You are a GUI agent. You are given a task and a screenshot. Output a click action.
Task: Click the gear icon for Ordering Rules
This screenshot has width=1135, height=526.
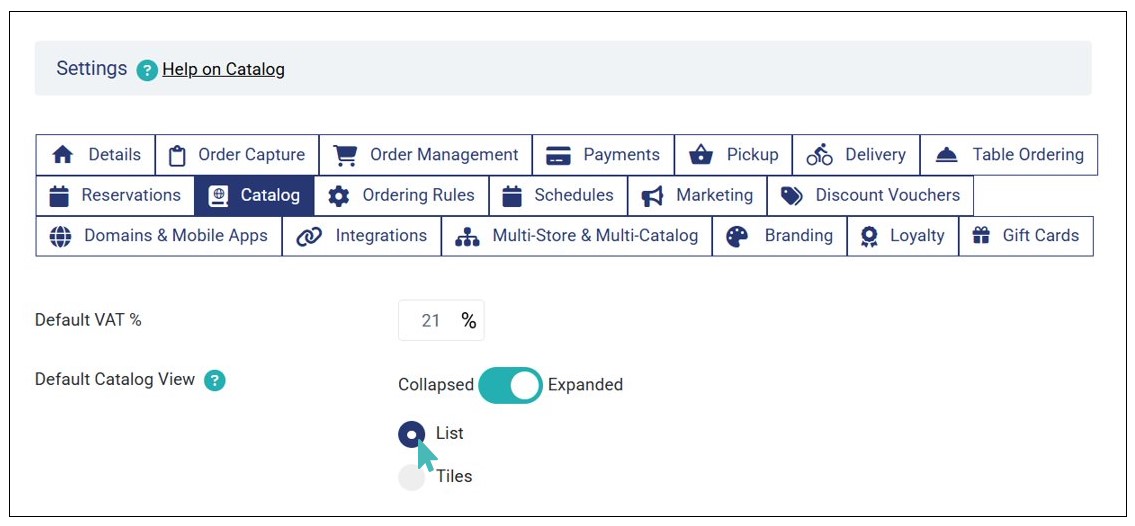(339, 196)
